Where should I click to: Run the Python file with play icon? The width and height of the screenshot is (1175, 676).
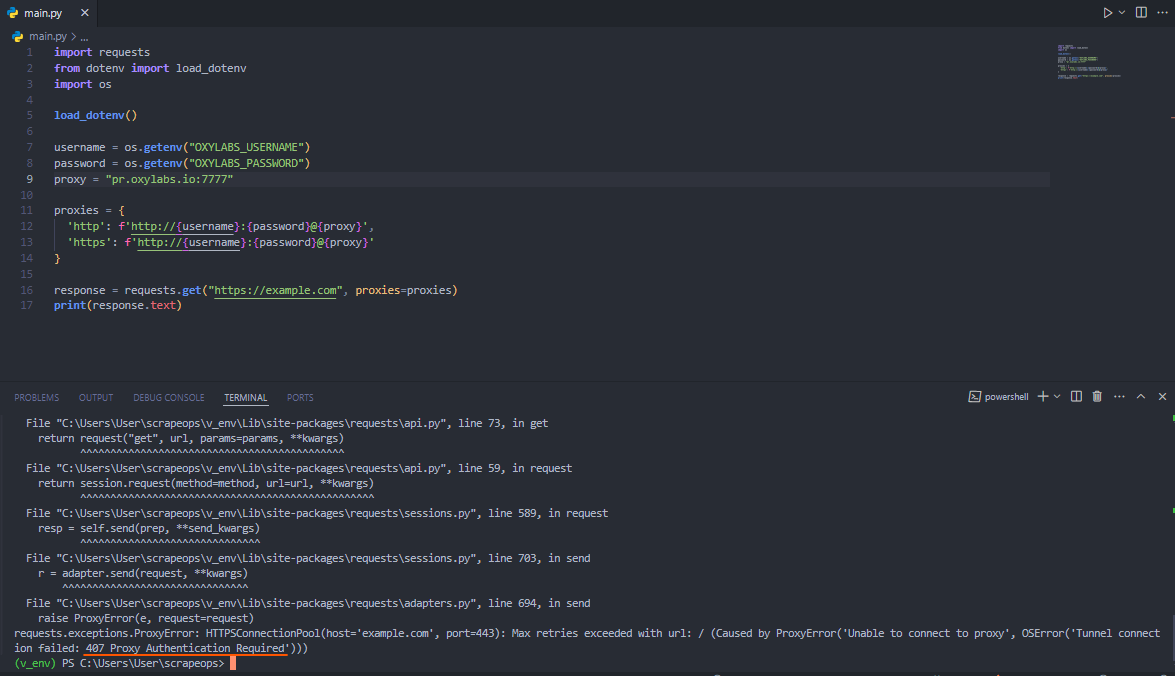coord(1107,13)
